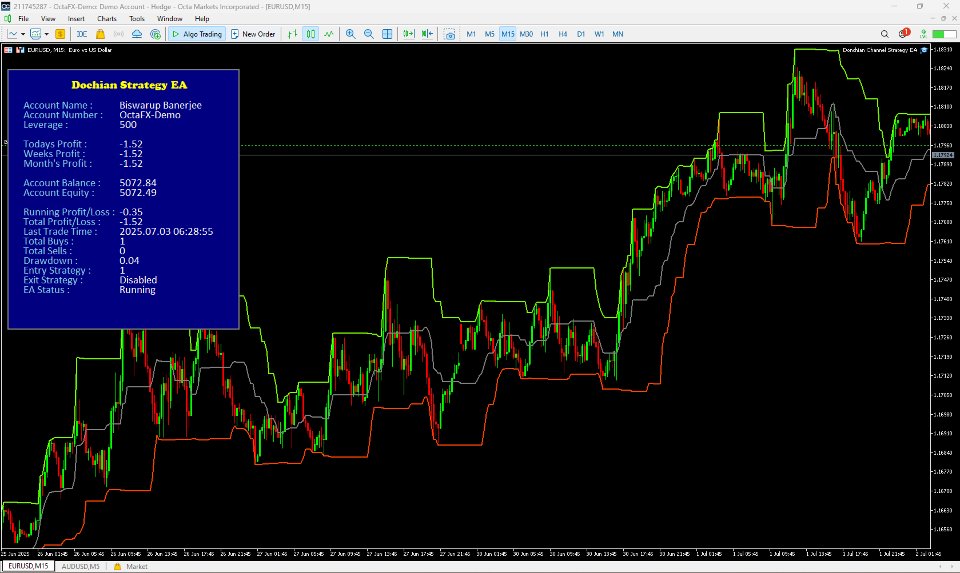This screenshot has width=960, height=573.
Task: Click the OctaFX-Demo account value
Action: click(150, 115)
